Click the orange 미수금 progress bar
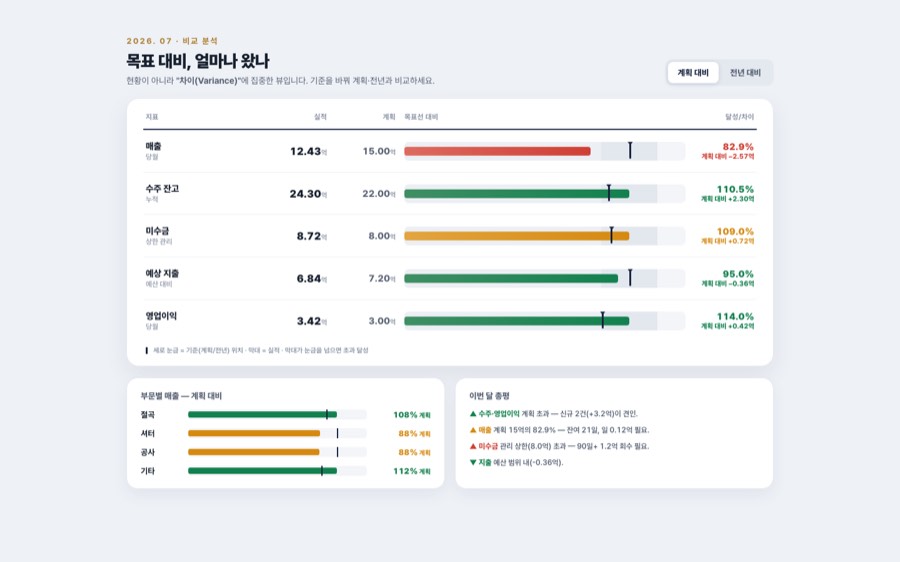This screenshot has width=900, height=562. click(517, 236)
